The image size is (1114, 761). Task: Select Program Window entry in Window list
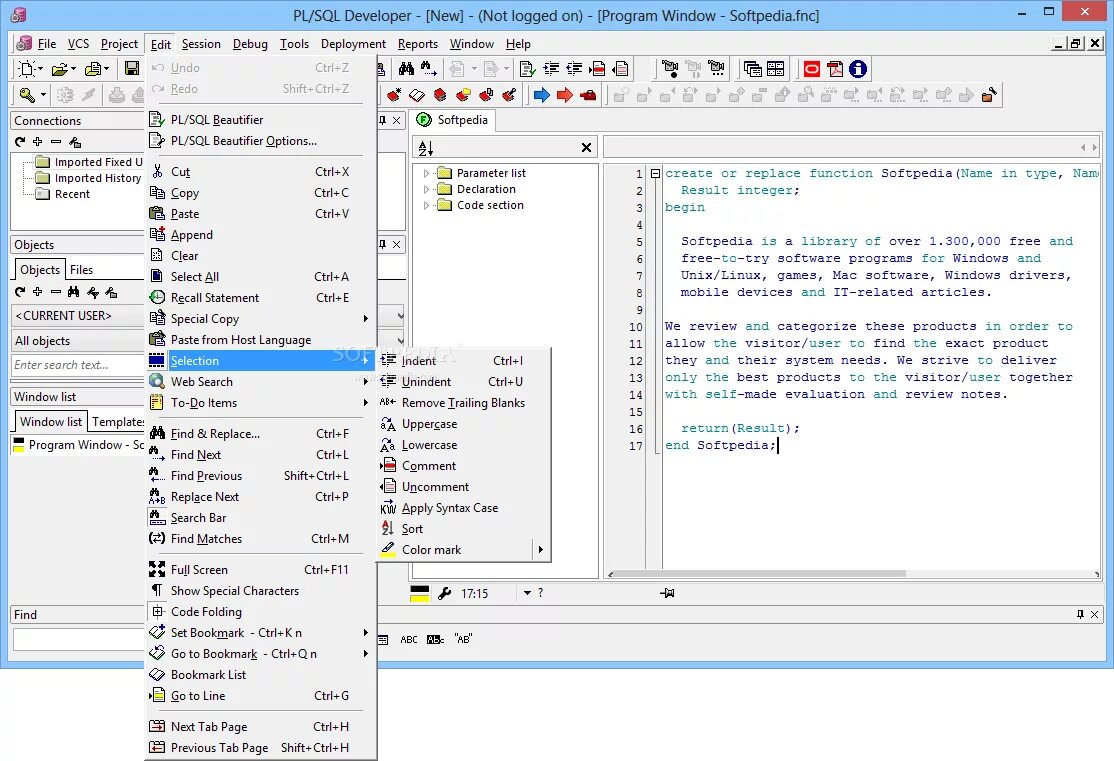pyautogui.click(x=78, y=445)
